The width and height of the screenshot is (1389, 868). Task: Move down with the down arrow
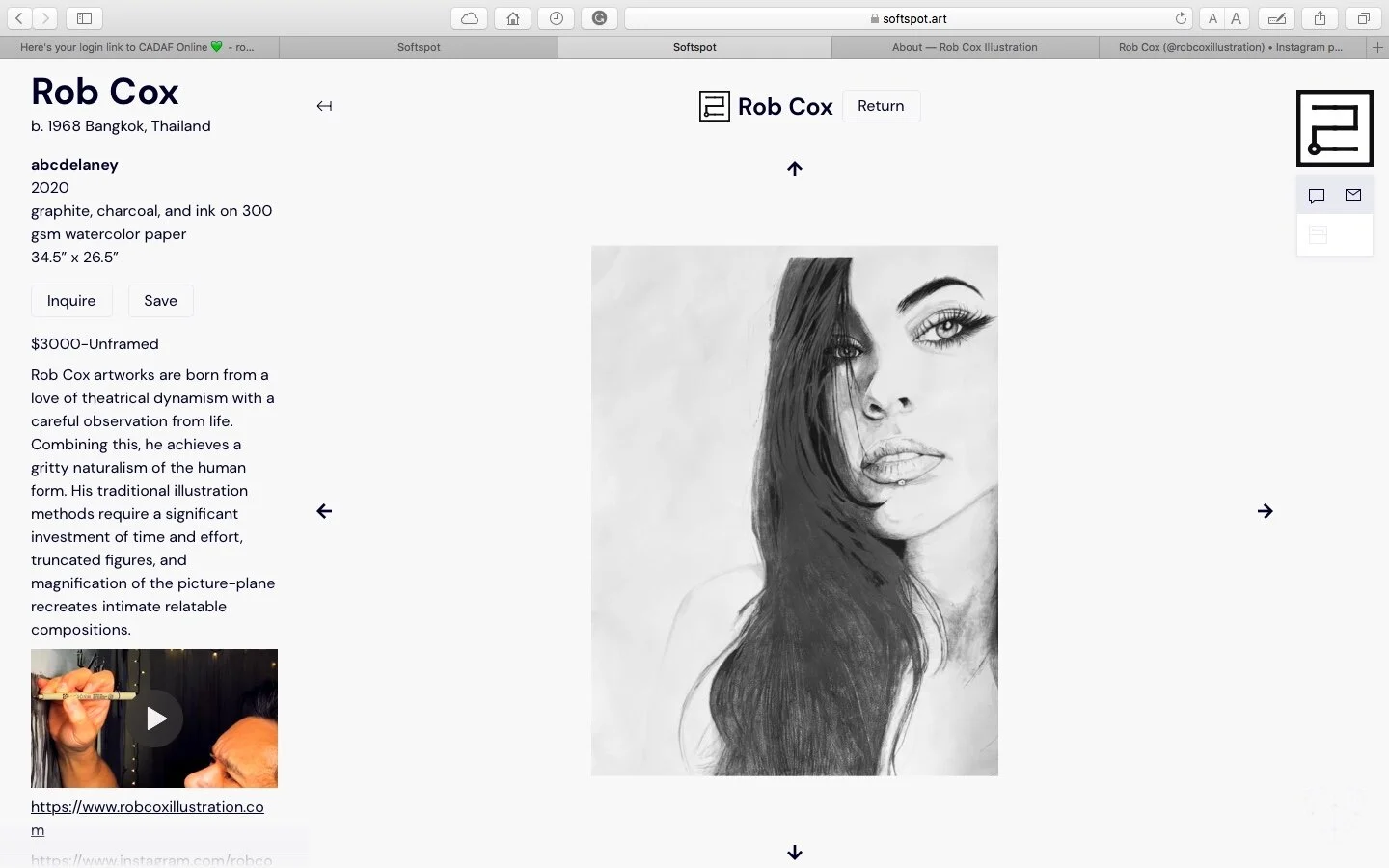coord(795,853)
